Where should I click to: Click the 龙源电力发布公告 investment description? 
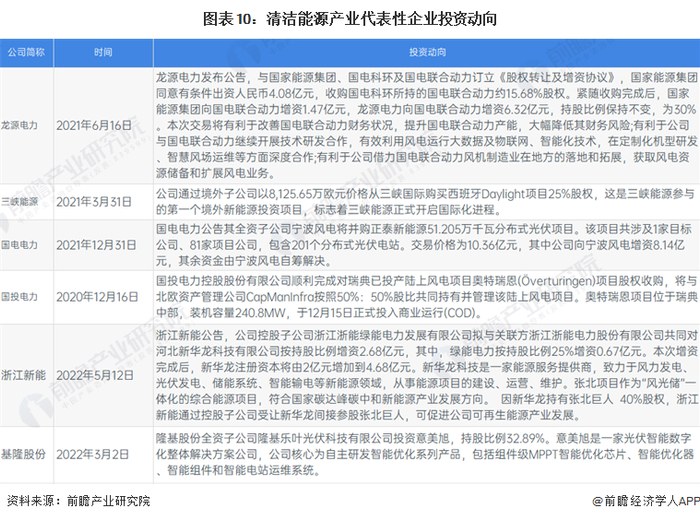tap(426, 125)
